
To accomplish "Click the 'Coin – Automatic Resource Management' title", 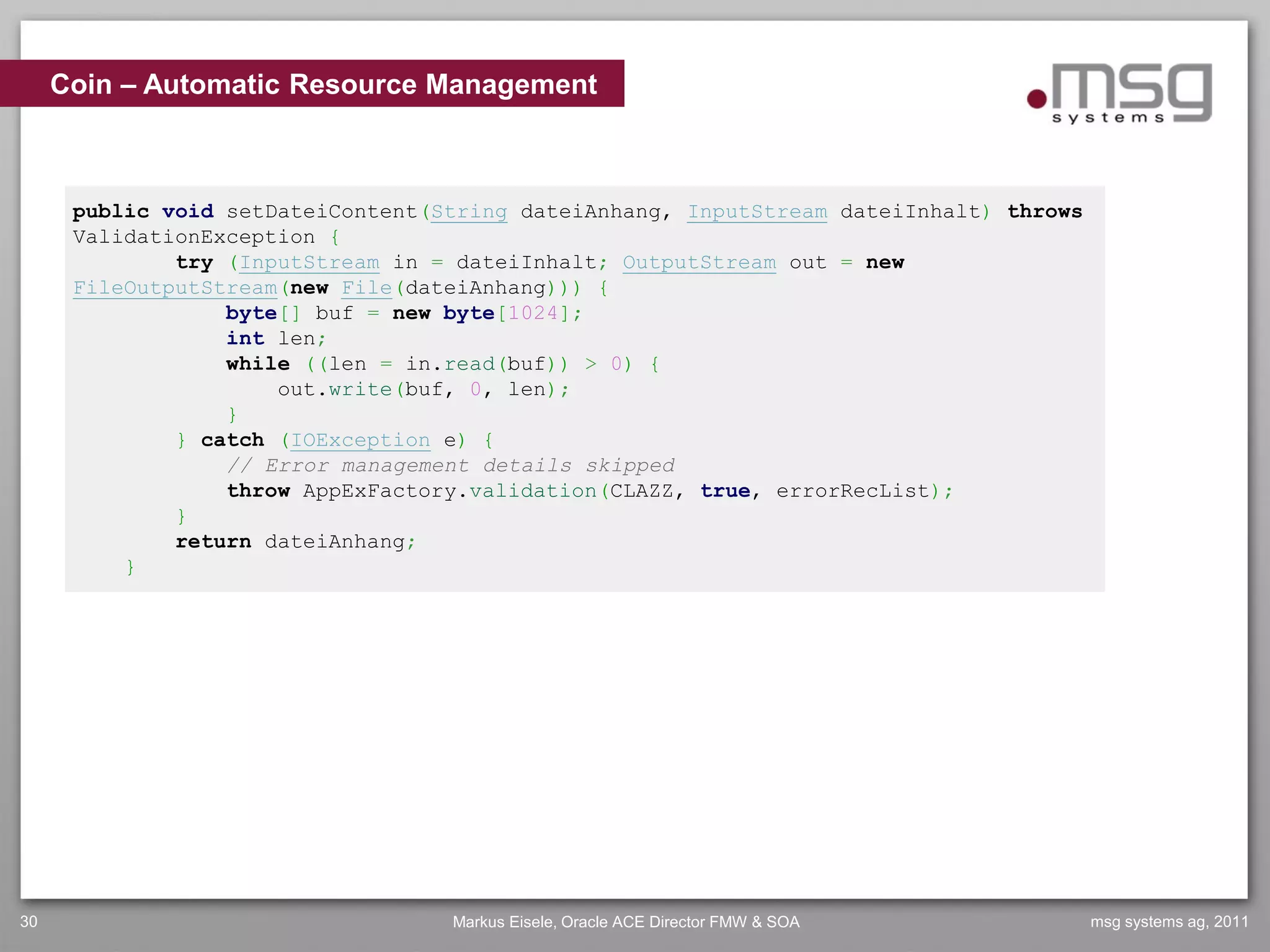I will 323,84.
